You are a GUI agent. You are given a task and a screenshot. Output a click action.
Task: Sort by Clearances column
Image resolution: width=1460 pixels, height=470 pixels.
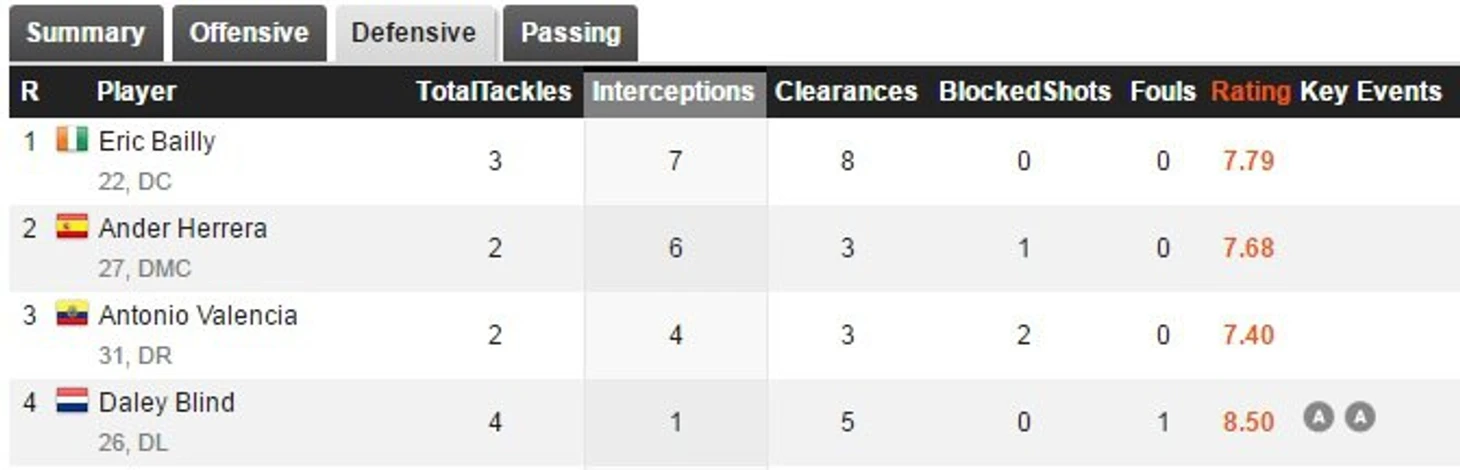[x=846, y=92]
